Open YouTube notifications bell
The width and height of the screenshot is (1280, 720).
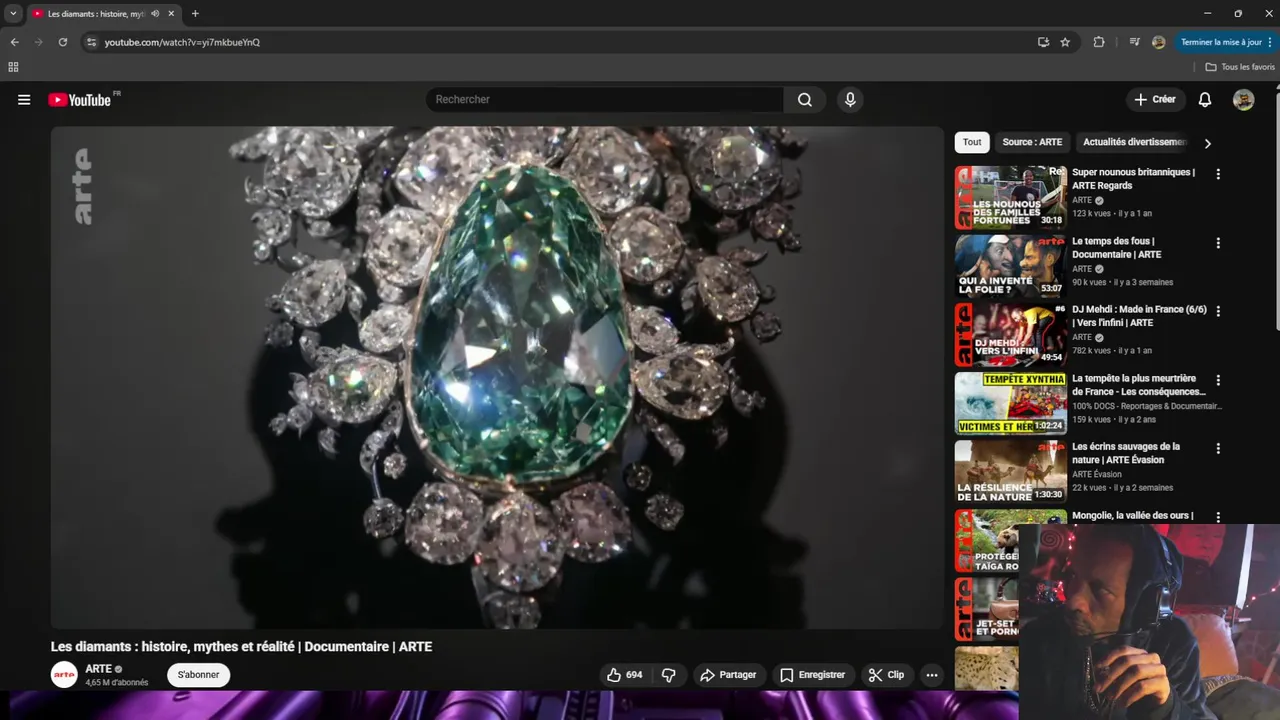(x=1205, y=100)
